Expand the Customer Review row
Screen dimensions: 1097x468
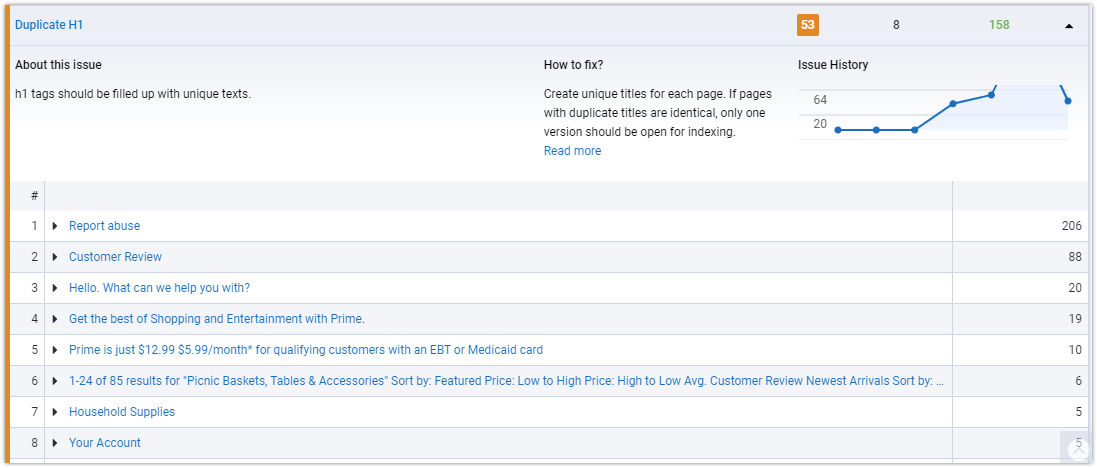coord(55,257)
